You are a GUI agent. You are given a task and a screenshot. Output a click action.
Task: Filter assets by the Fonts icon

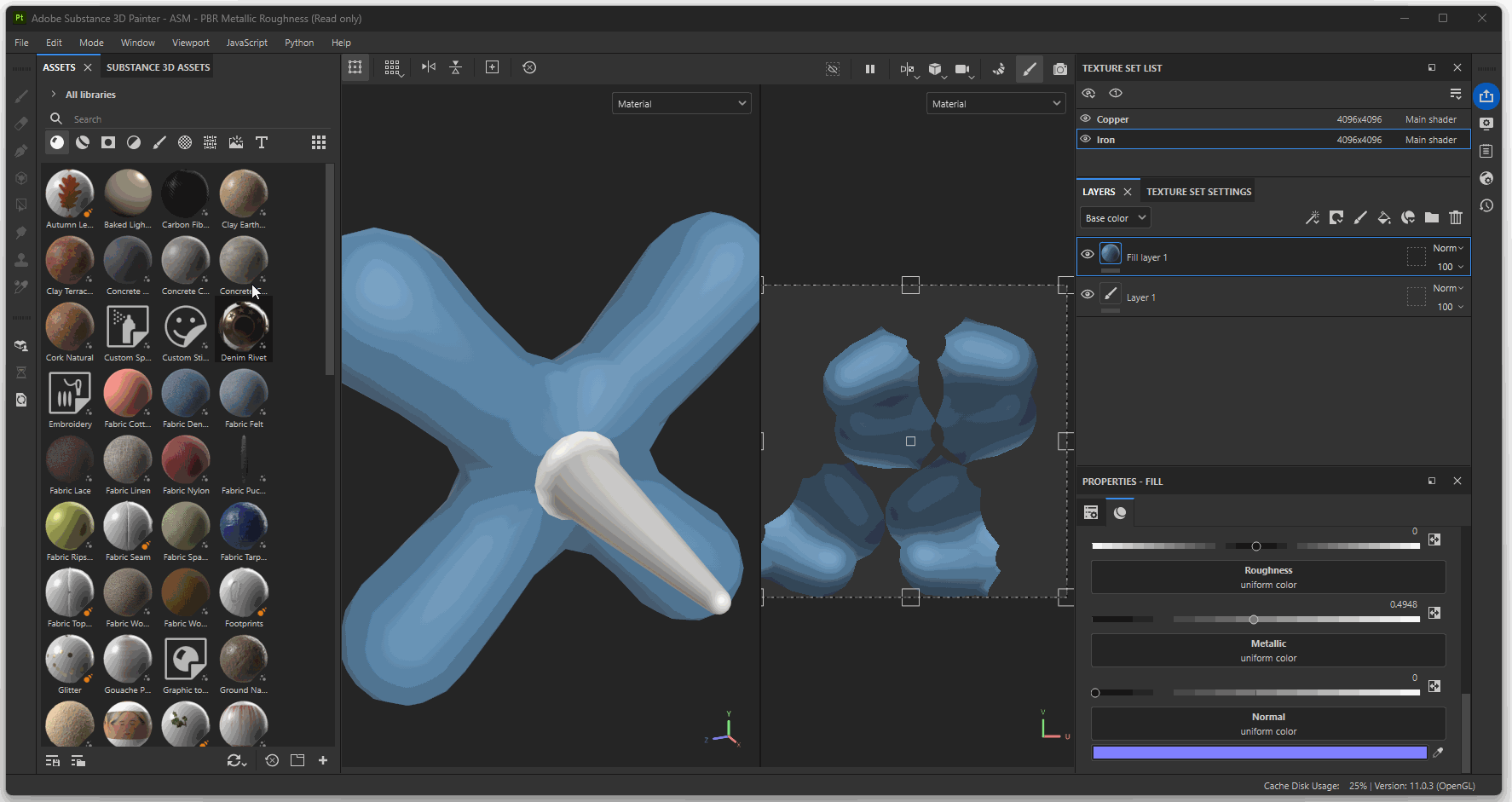[x=262, y=142]
